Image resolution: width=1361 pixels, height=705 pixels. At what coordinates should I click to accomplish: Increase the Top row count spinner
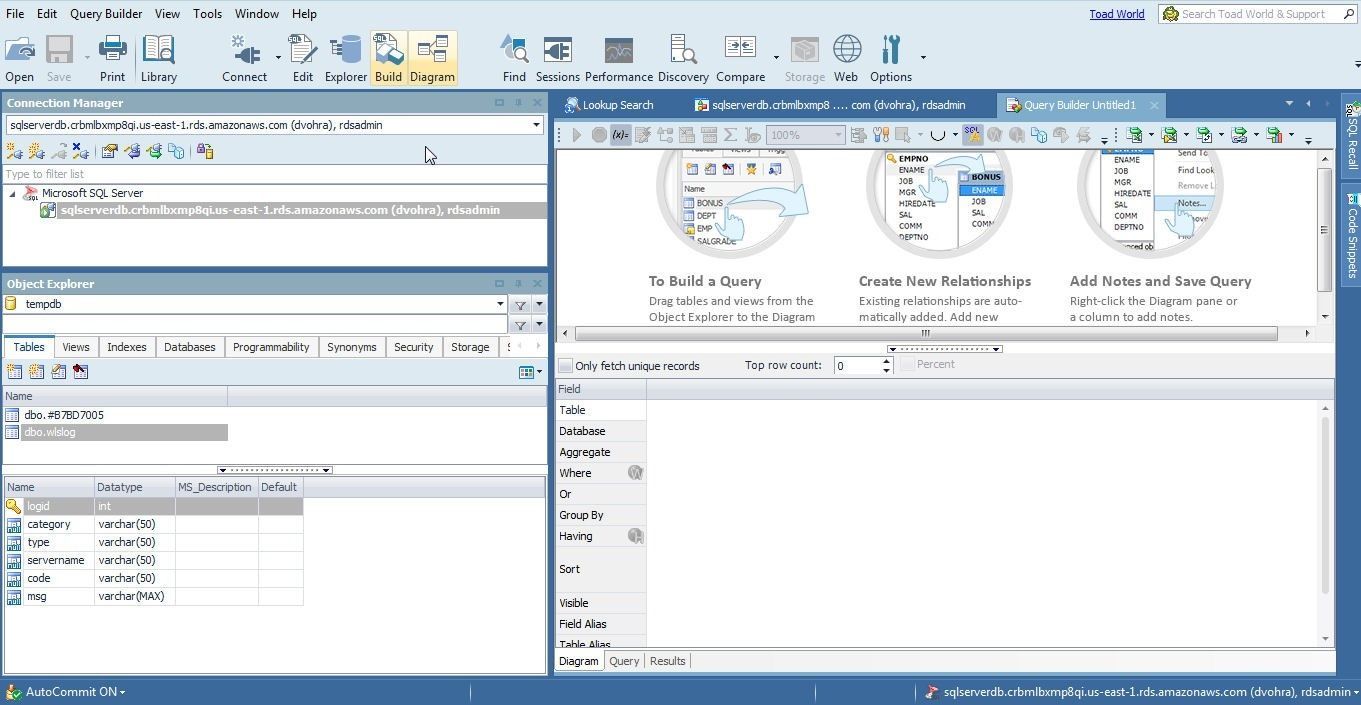pos(886,361)
